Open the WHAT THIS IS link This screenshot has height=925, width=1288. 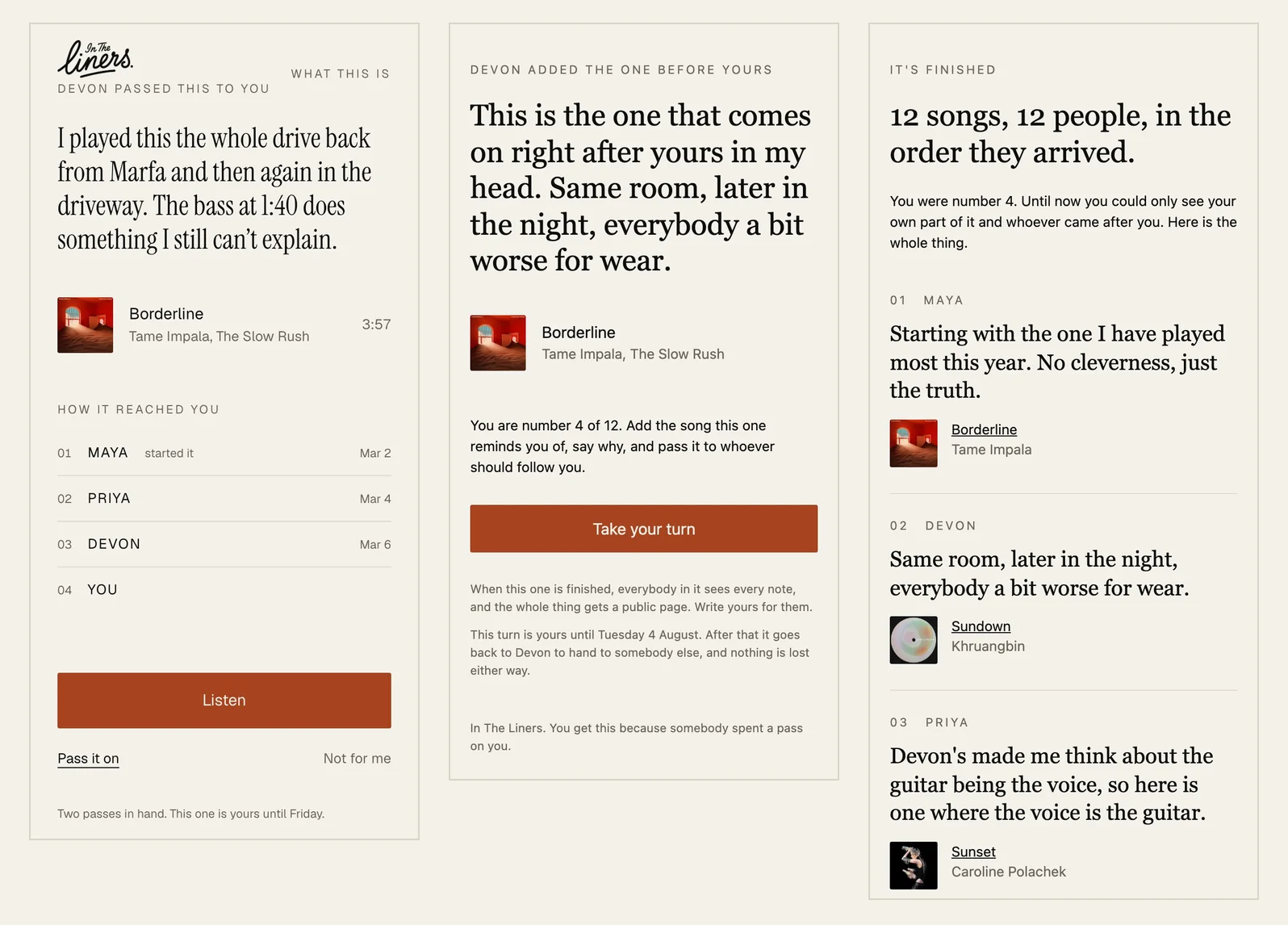(x=341, y=73)
